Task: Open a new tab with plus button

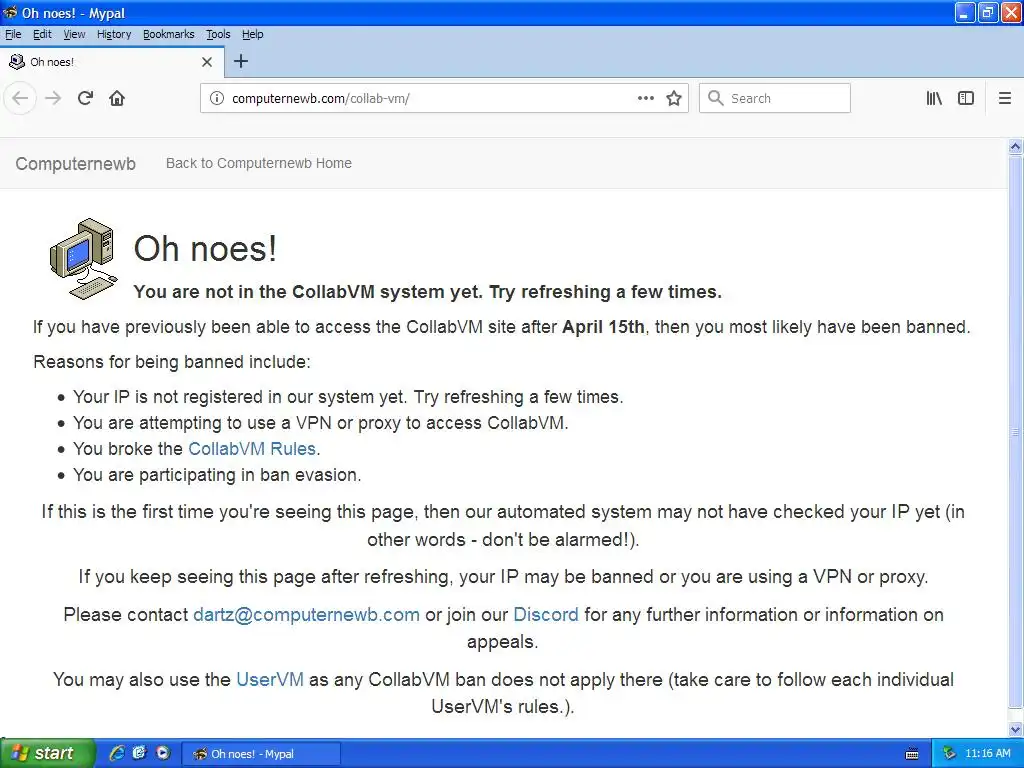Action: pos(241,61)
